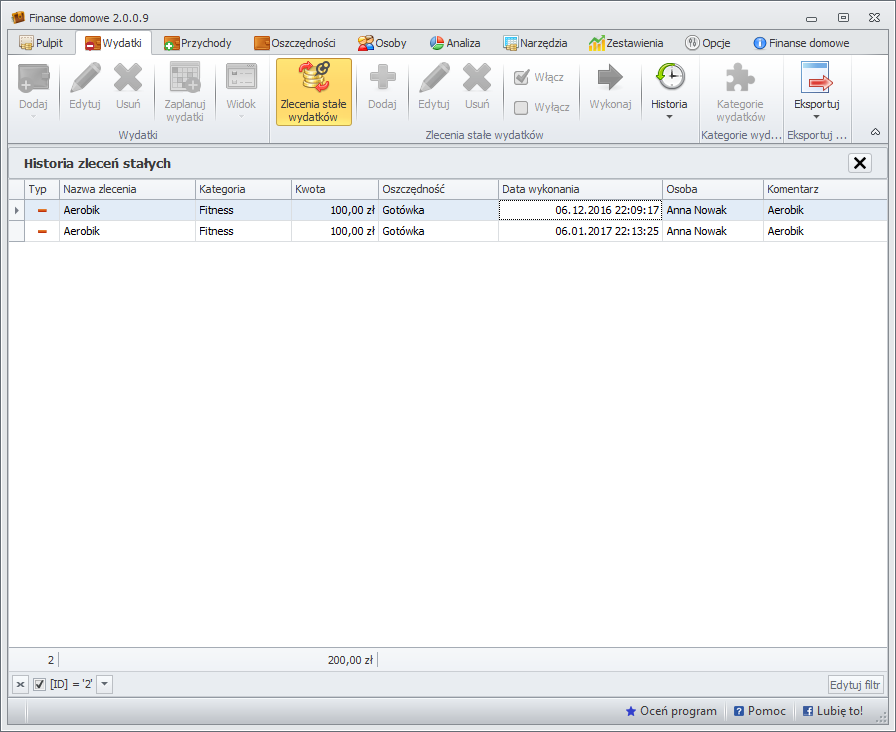The height and width of the screenshot is (732, 896).
Task: Toggle the Wyłącz checkbox
Action: pos(521,108)
